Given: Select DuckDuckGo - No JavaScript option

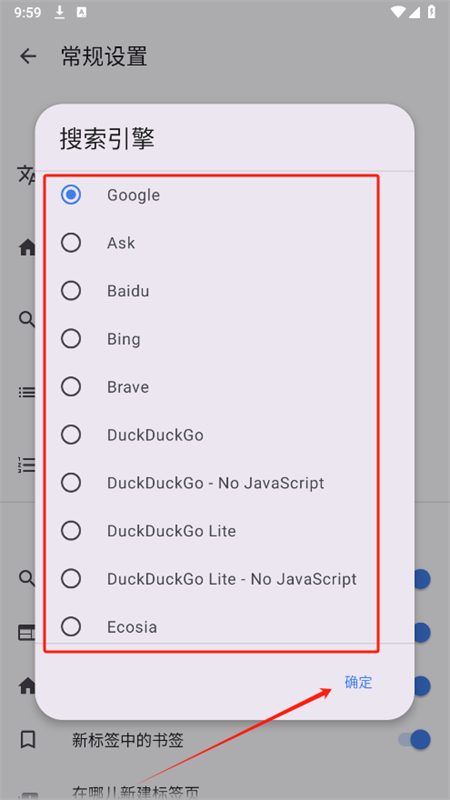Looking at the screenshot, I should [224, 483].
